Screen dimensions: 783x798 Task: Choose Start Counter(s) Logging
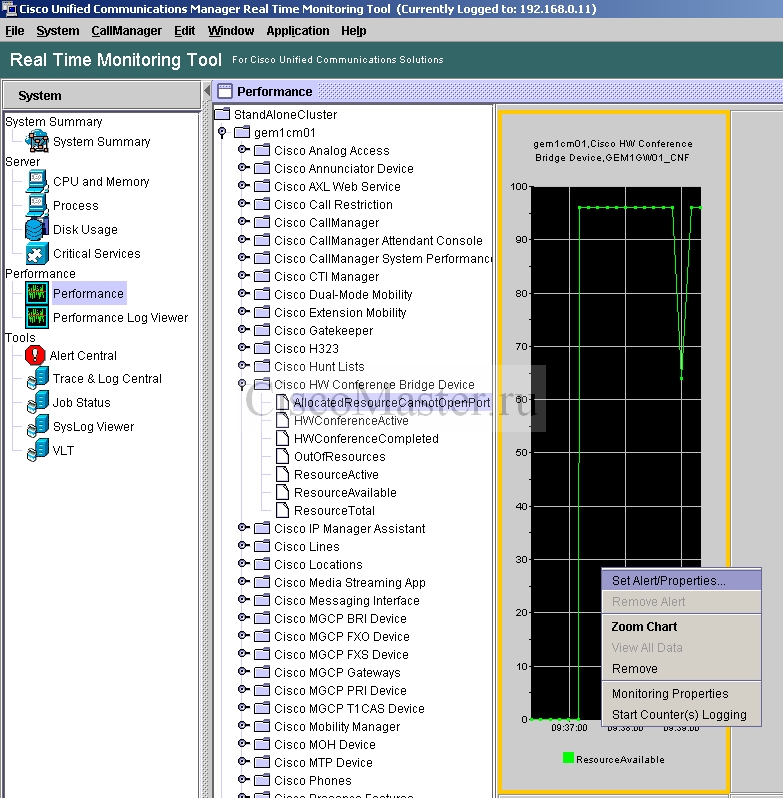coord(681,715)
